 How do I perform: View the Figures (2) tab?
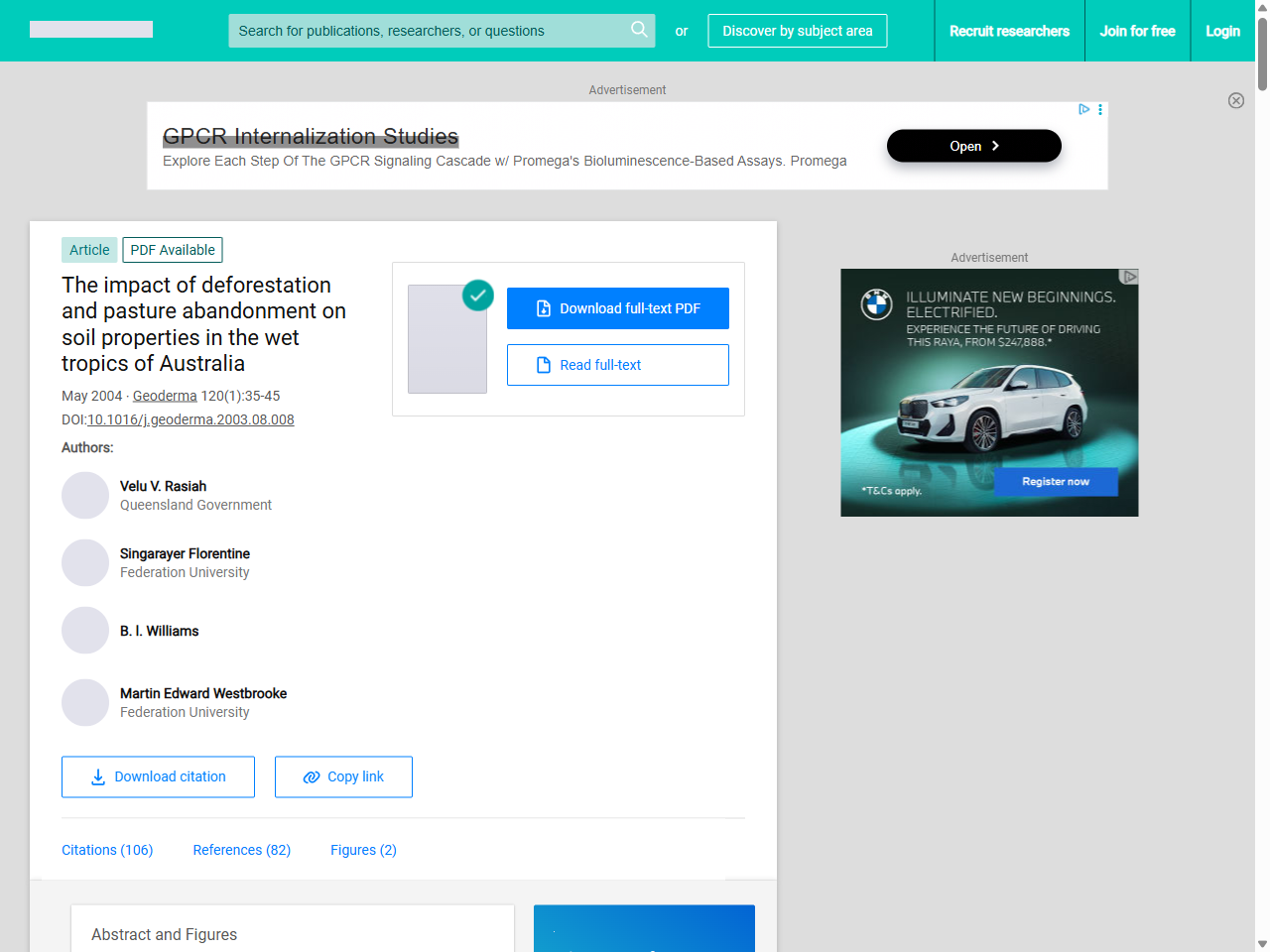pos(363,850)
